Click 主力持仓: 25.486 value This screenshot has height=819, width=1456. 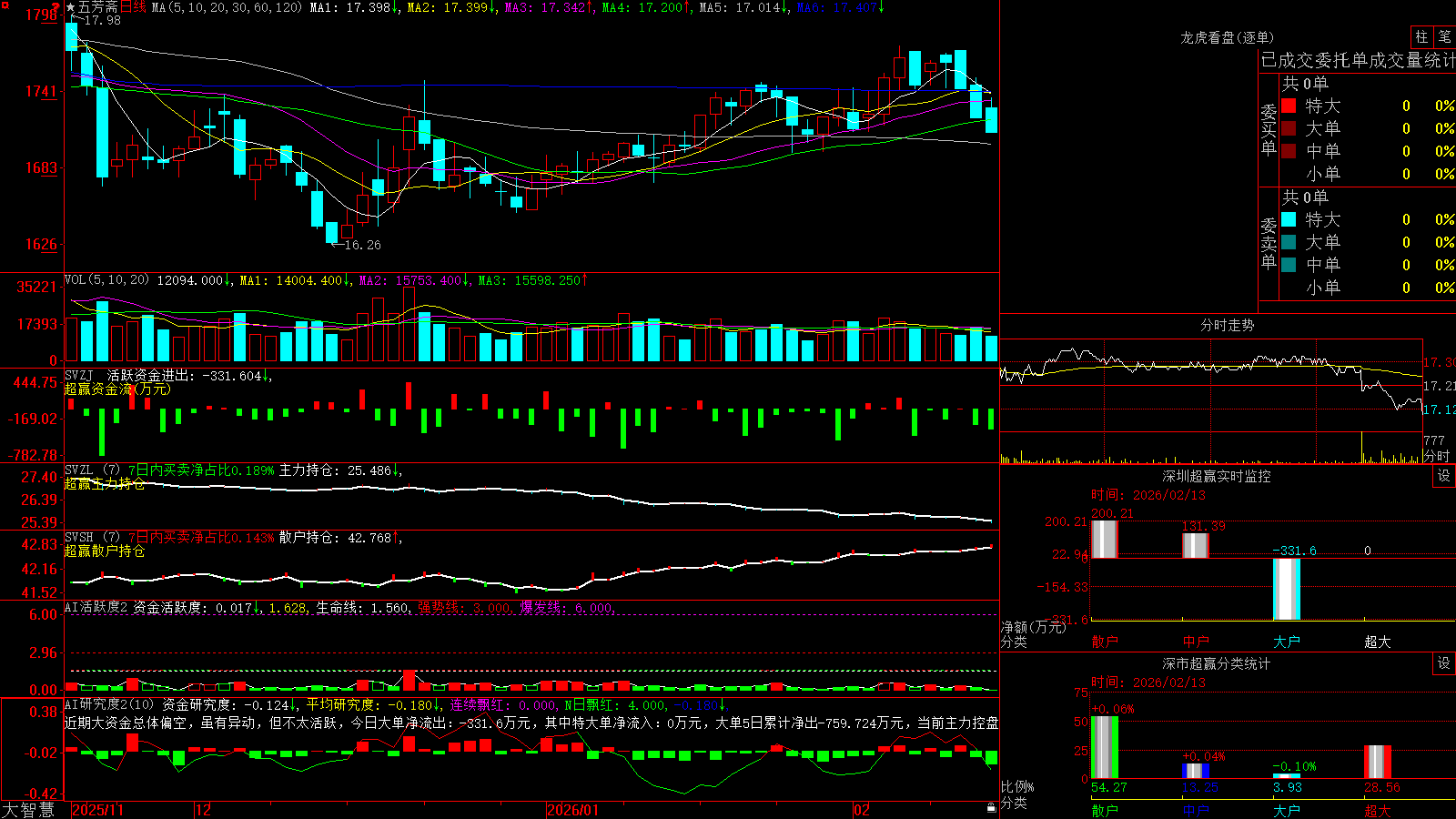coord(339,470)
